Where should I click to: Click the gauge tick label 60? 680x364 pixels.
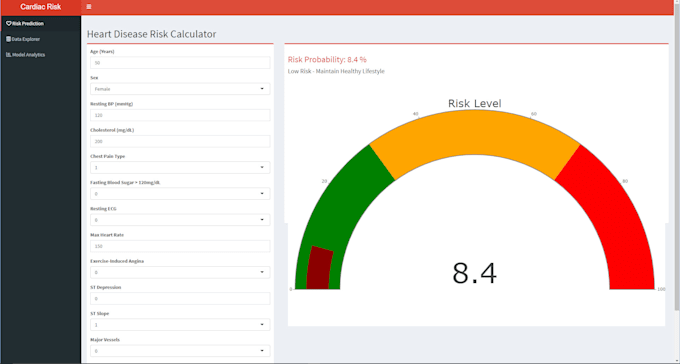[534, 114]
